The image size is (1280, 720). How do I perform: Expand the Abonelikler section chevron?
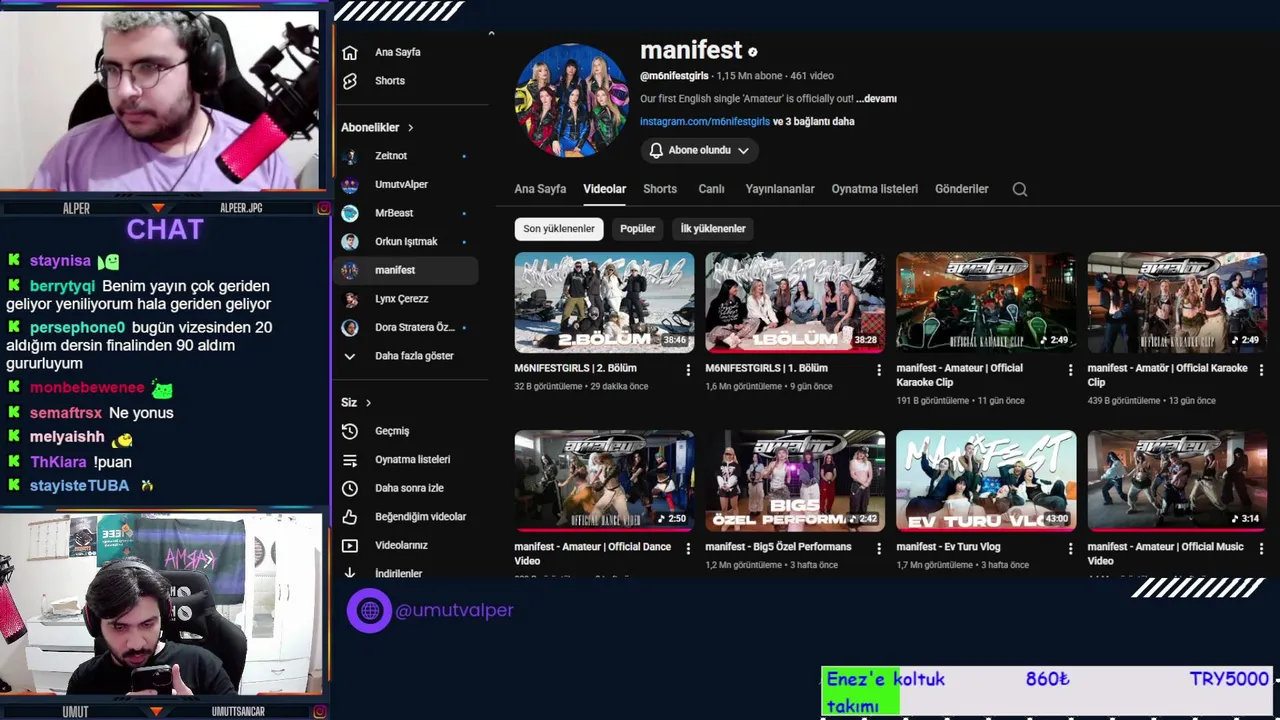[x=410, y=128]
